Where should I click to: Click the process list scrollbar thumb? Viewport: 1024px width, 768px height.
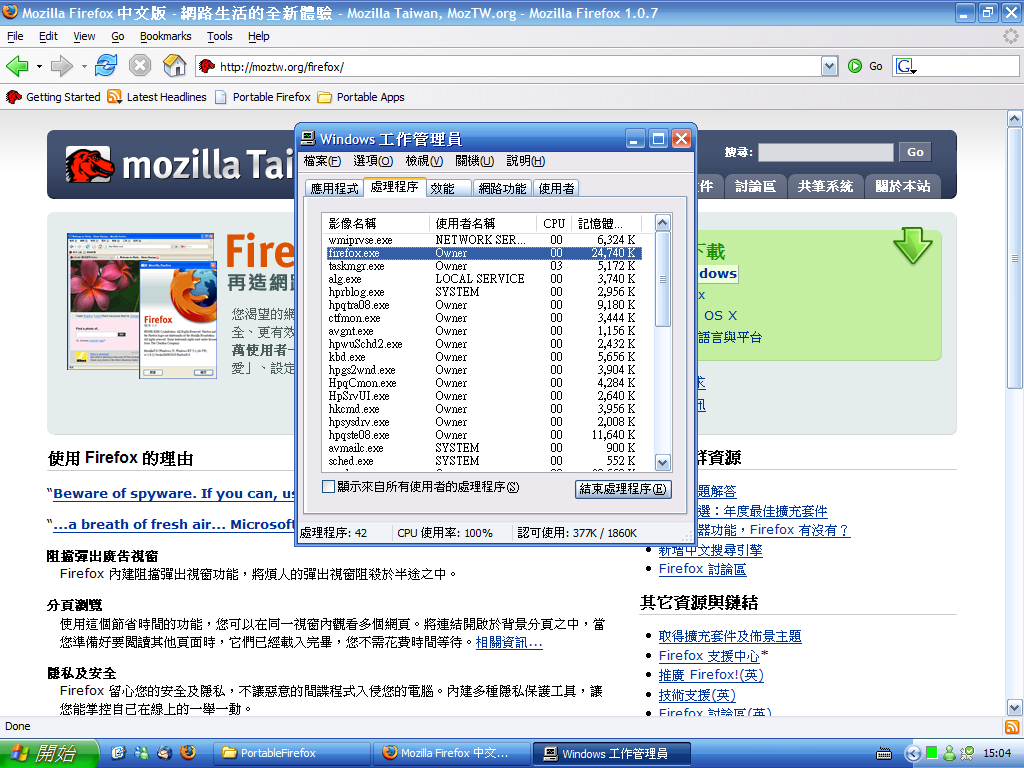coord(662,279)
